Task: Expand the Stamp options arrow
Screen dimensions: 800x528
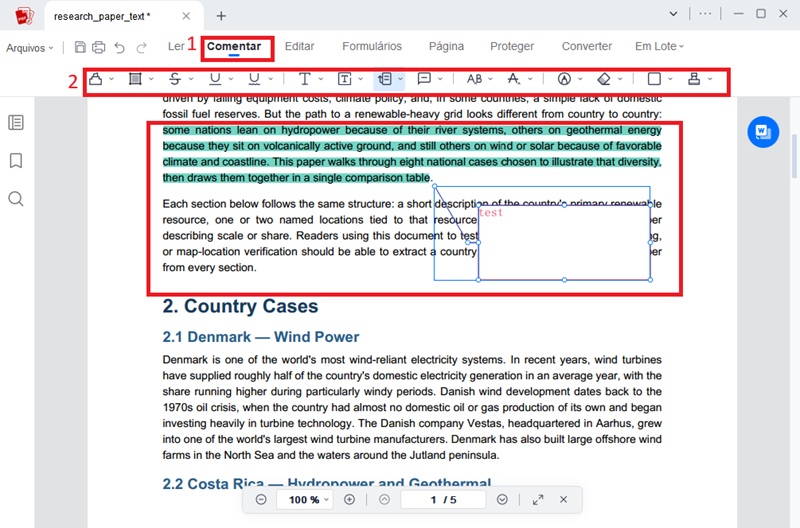Action: (x=710, y=79)
